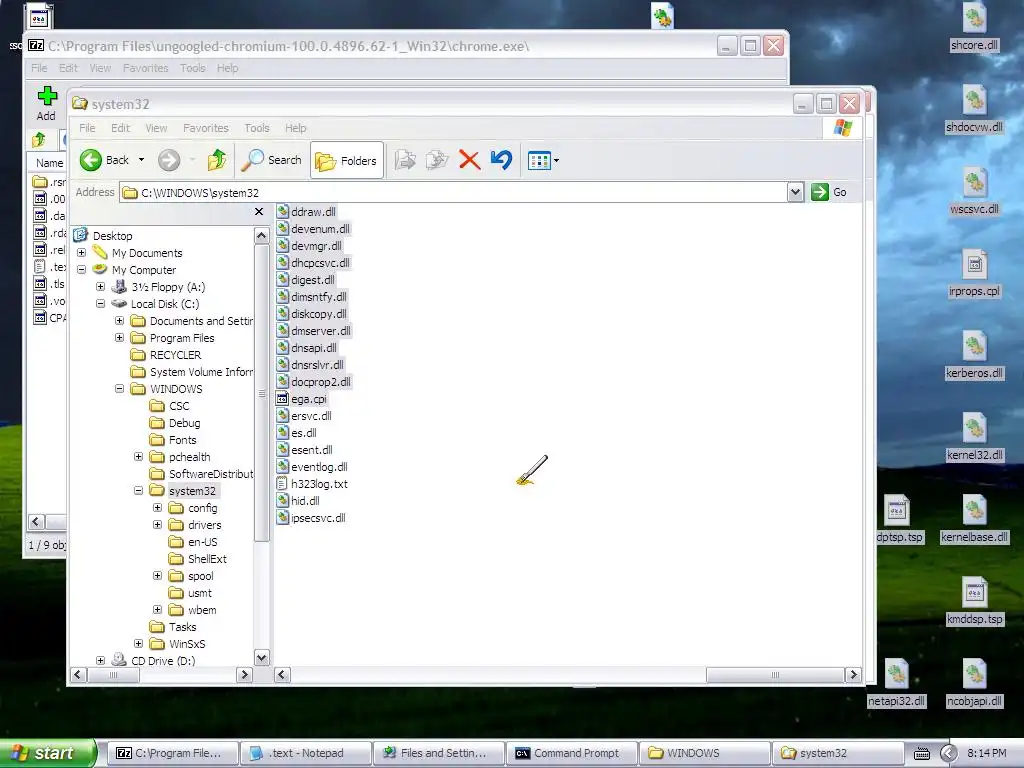Expand 3½ Floppy (A:) node

click(101, 287)
